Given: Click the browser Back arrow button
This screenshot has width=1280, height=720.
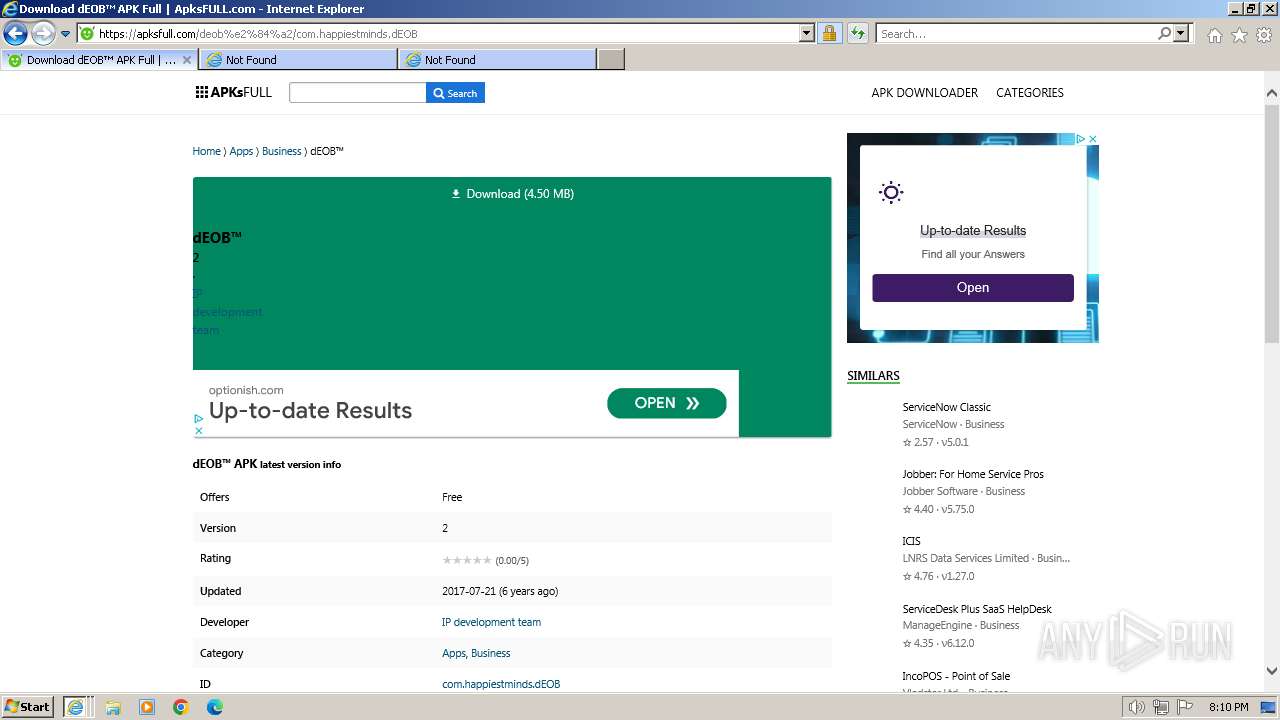Looking at the screenshot, I should click(x=15, y=34).
